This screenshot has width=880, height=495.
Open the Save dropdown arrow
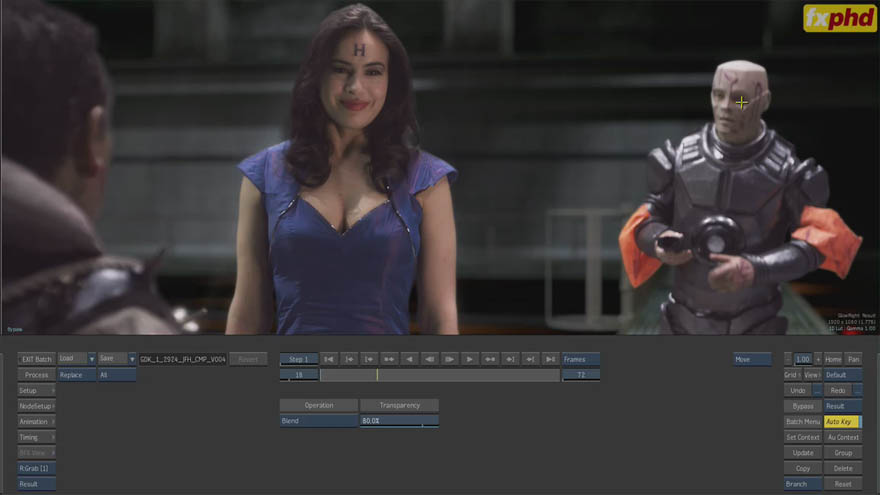(x=132, y=359)
